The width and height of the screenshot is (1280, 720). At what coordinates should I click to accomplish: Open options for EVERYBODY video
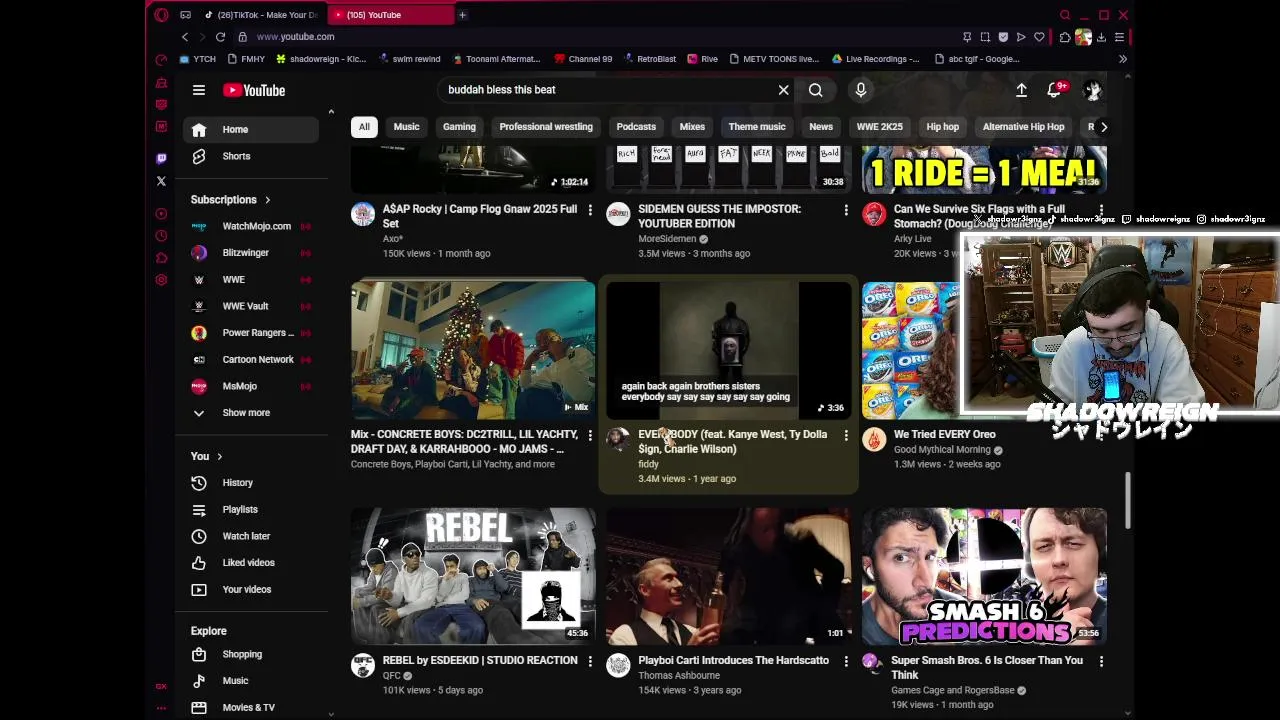(846, 435)
